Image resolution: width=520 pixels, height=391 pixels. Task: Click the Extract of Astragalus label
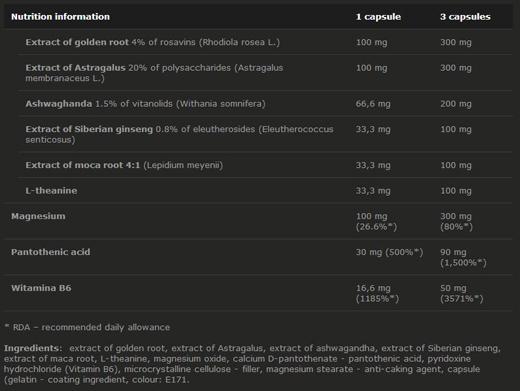(x=75, y=68)
